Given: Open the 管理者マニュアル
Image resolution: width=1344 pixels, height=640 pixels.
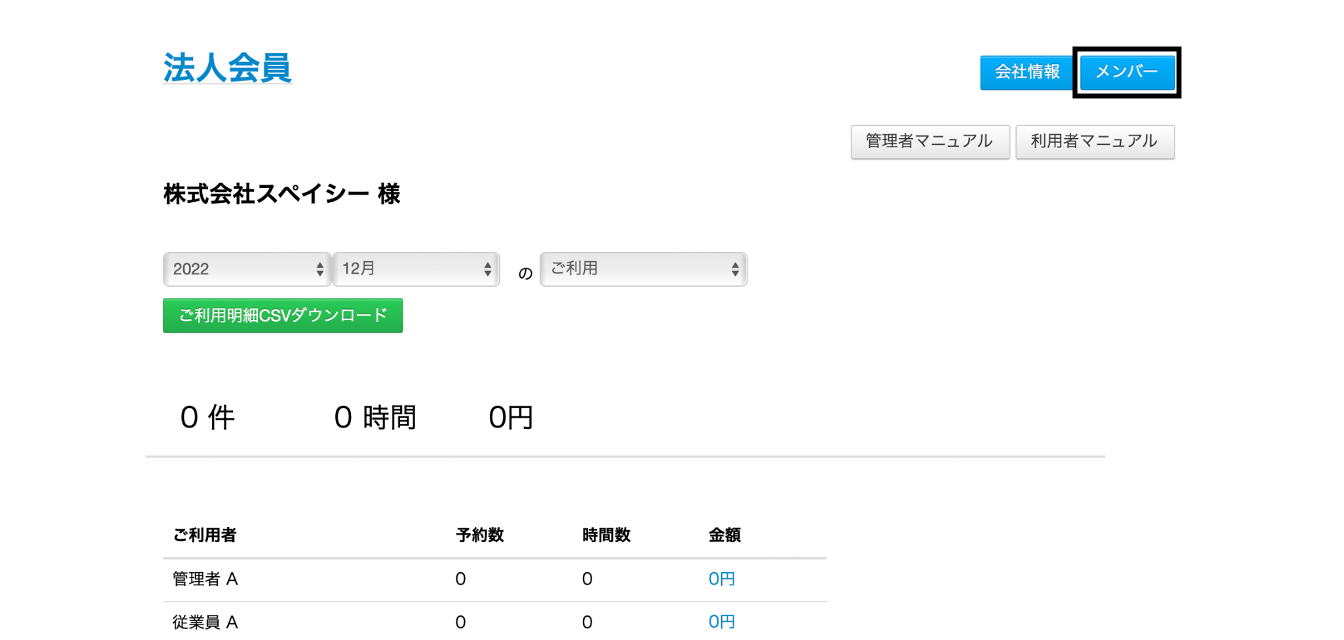Looking at the screenshot, I should coord(929,142).
